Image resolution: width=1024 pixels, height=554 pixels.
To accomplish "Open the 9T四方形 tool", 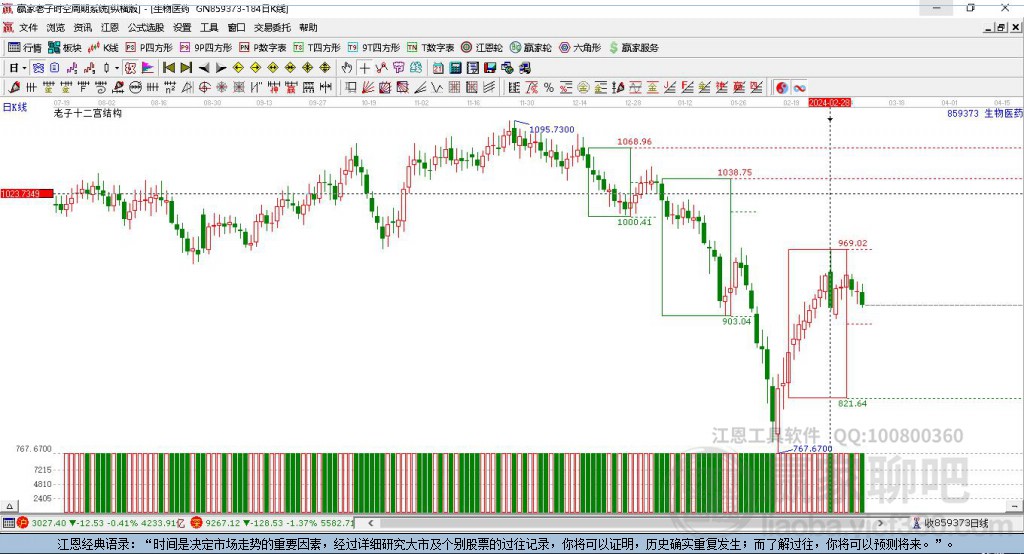I will (374, 48).
